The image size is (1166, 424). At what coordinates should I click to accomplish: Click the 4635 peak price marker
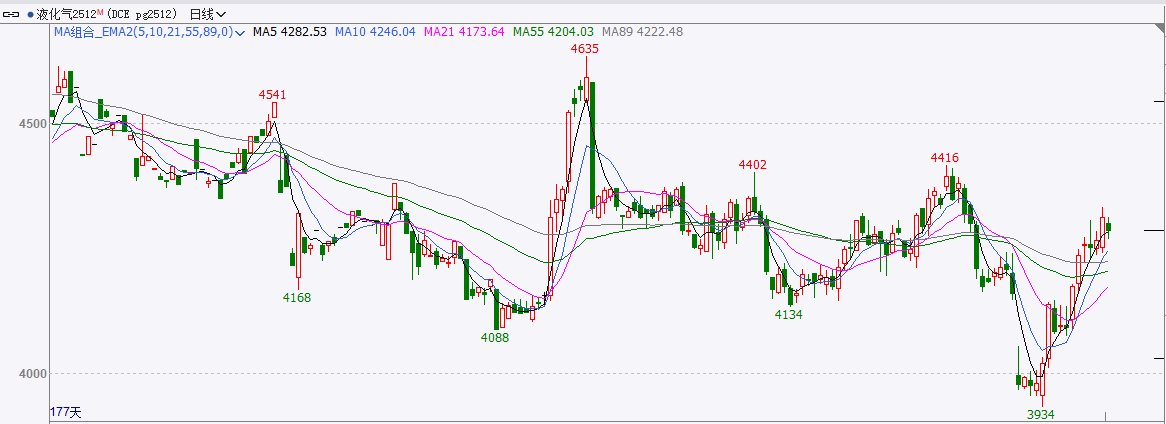point(584,48)
